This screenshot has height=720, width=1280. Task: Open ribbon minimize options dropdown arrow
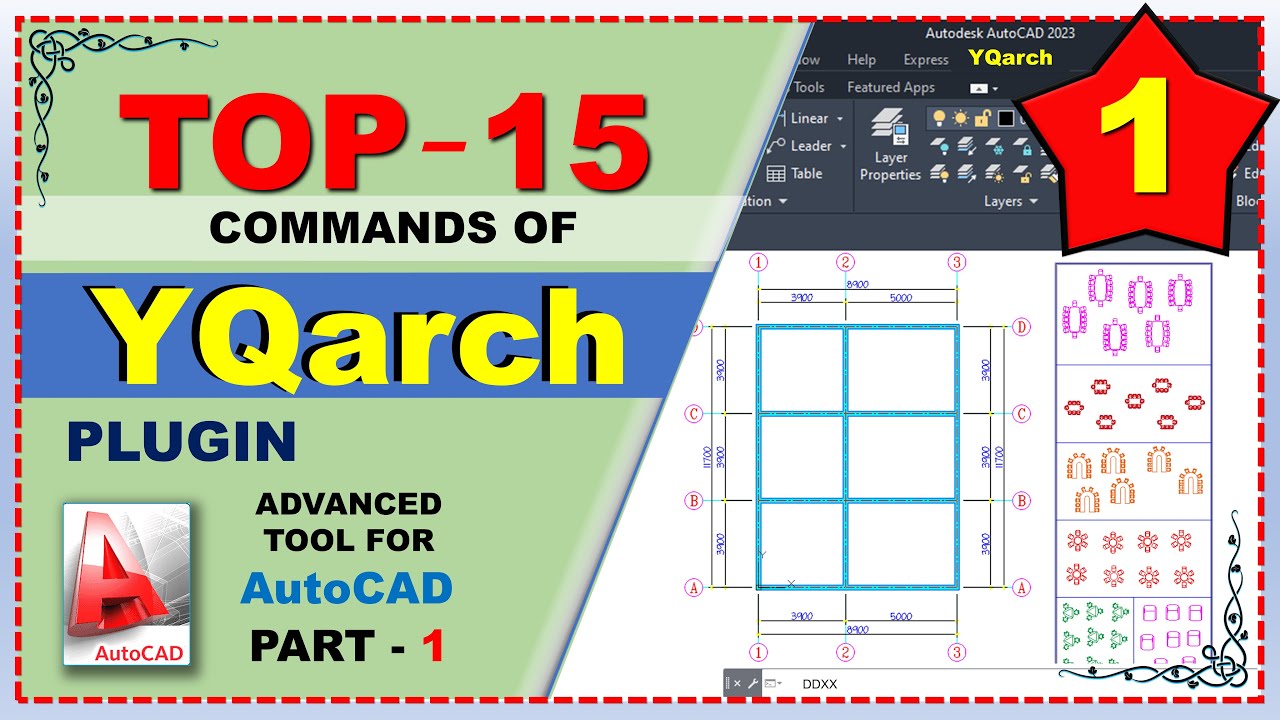(x=995, y=88)
